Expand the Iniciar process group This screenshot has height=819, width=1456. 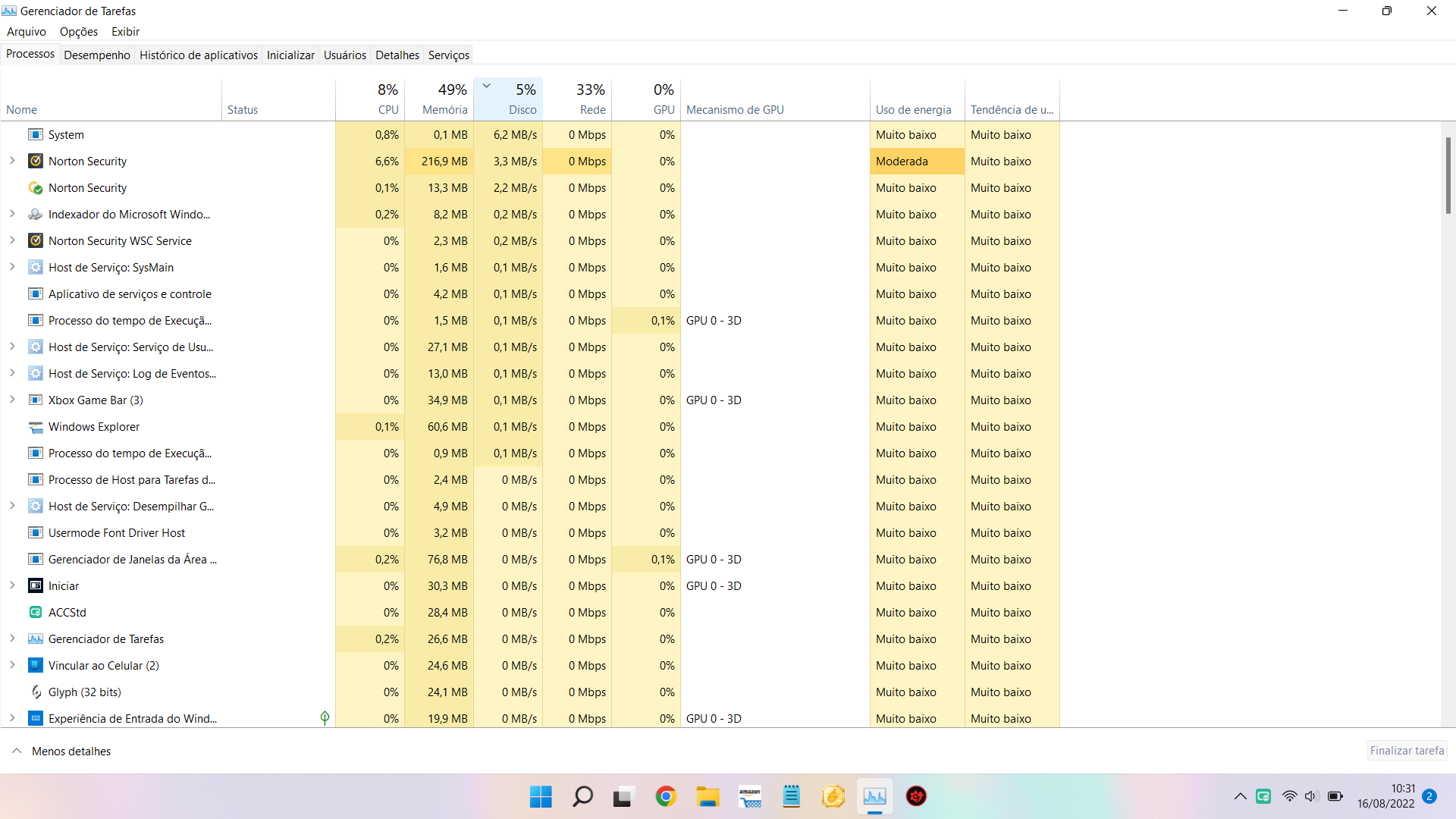[12, 585]
